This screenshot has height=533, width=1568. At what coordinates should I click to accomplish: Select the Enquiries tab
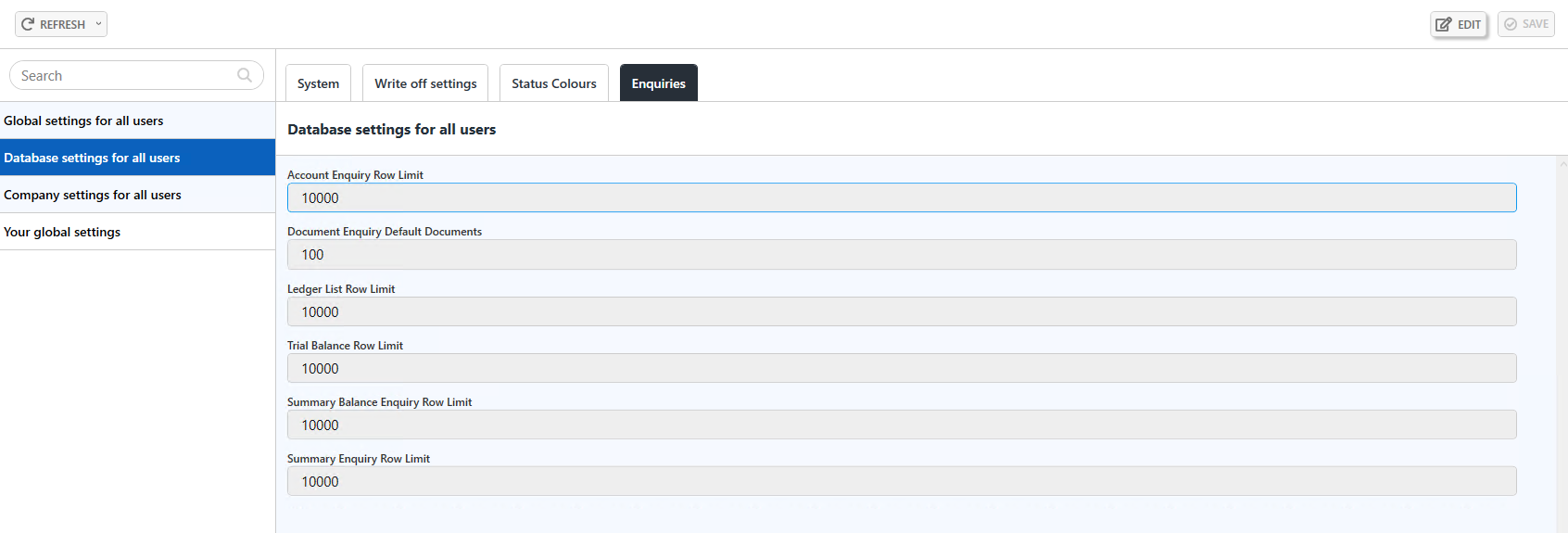pos(658,83)
